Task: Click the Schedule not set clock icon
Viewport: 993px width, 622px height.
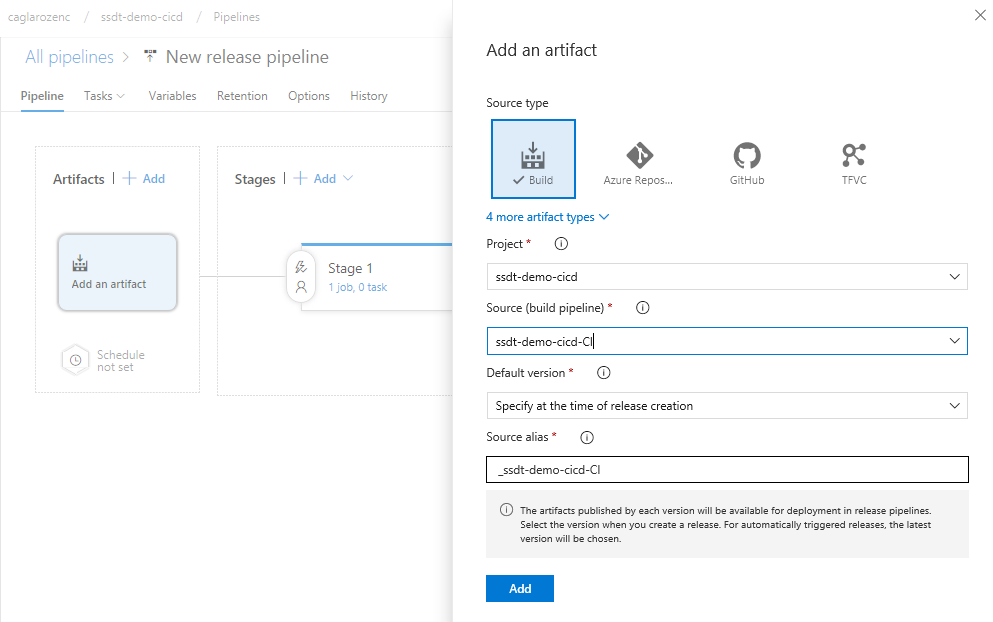Action: (x=76, y=360)
